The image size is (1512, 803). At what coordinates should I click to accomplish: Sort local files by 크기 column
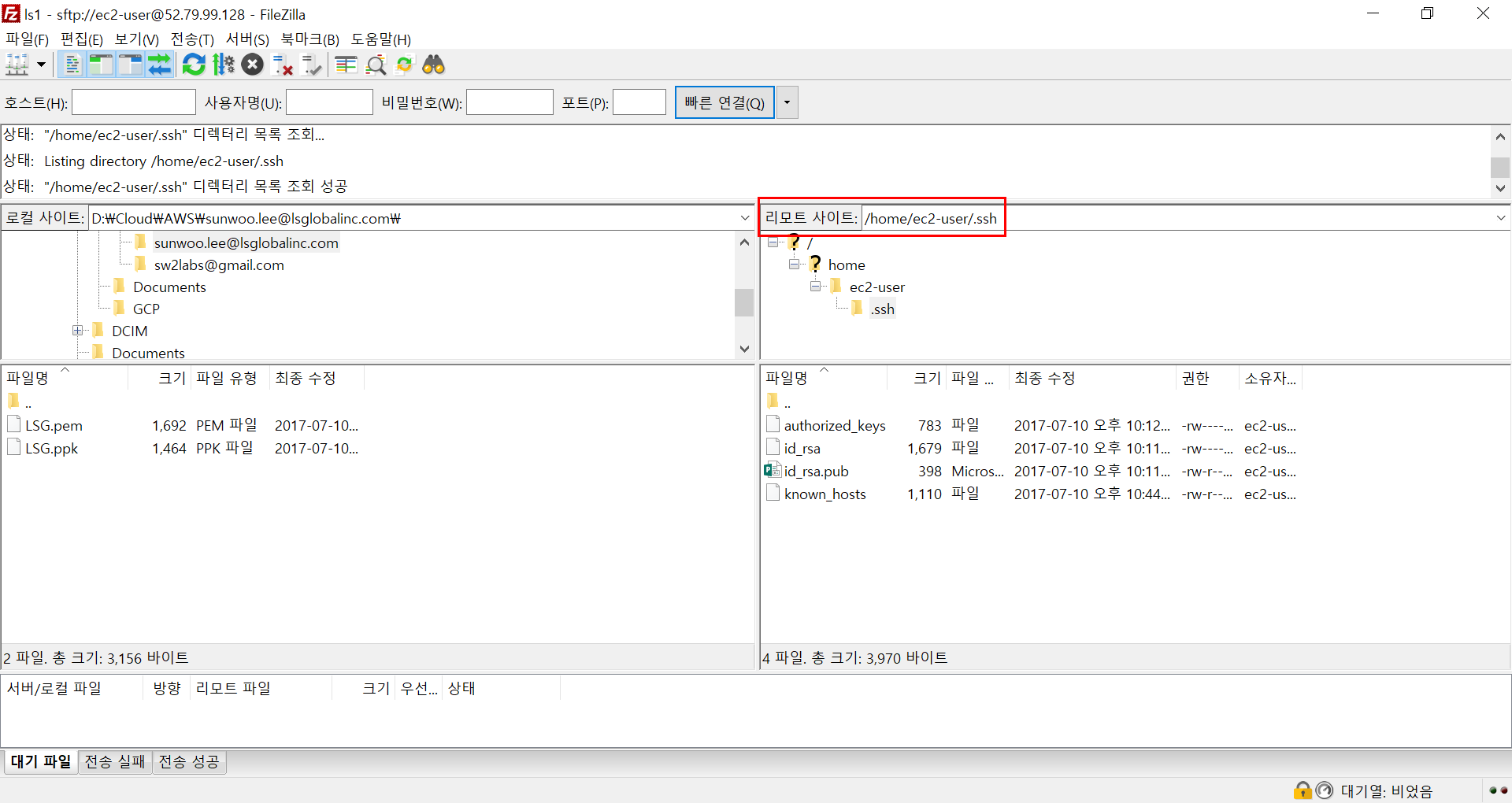[x=159, y=378]
